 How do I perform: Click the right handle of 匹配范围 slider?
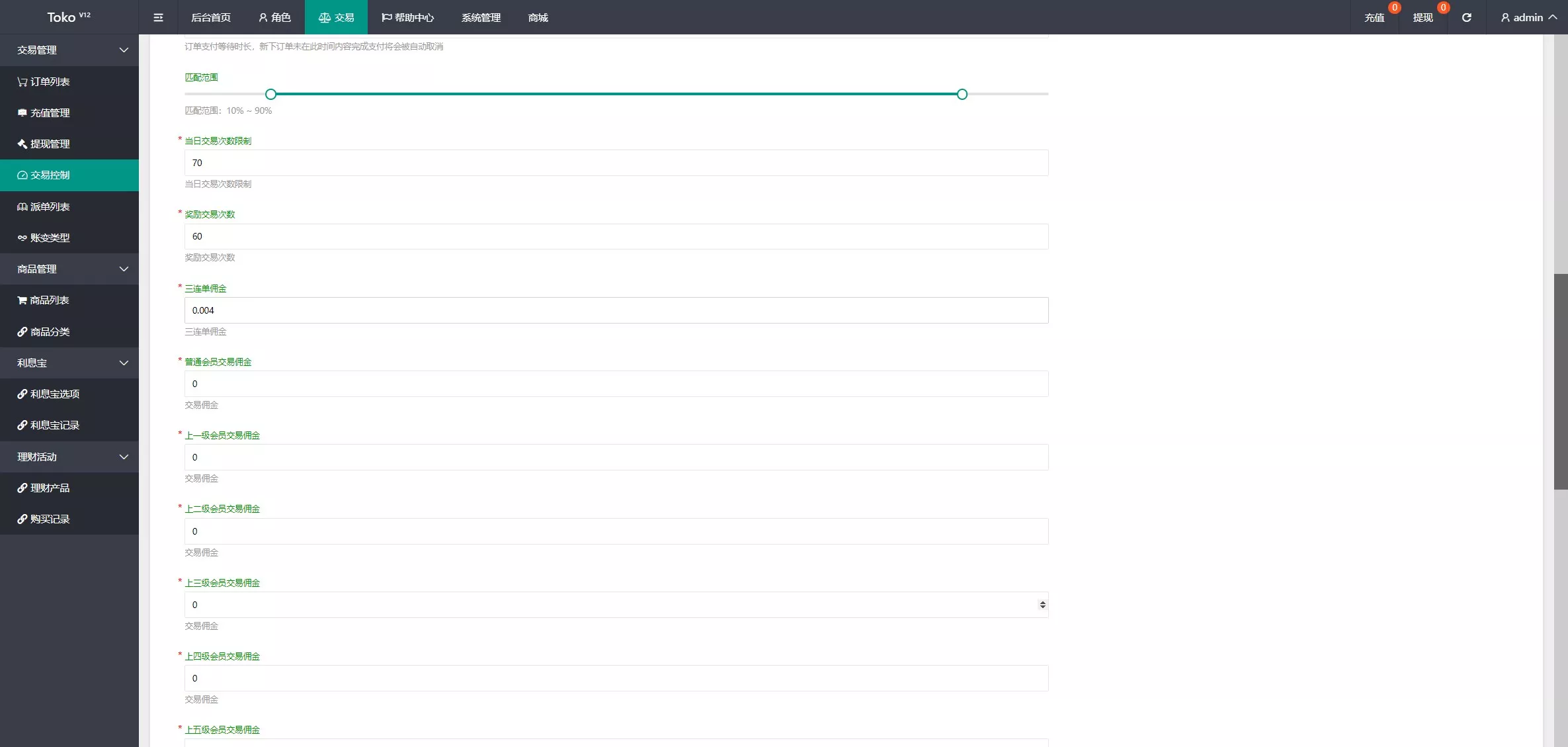(x=962, y=94)
